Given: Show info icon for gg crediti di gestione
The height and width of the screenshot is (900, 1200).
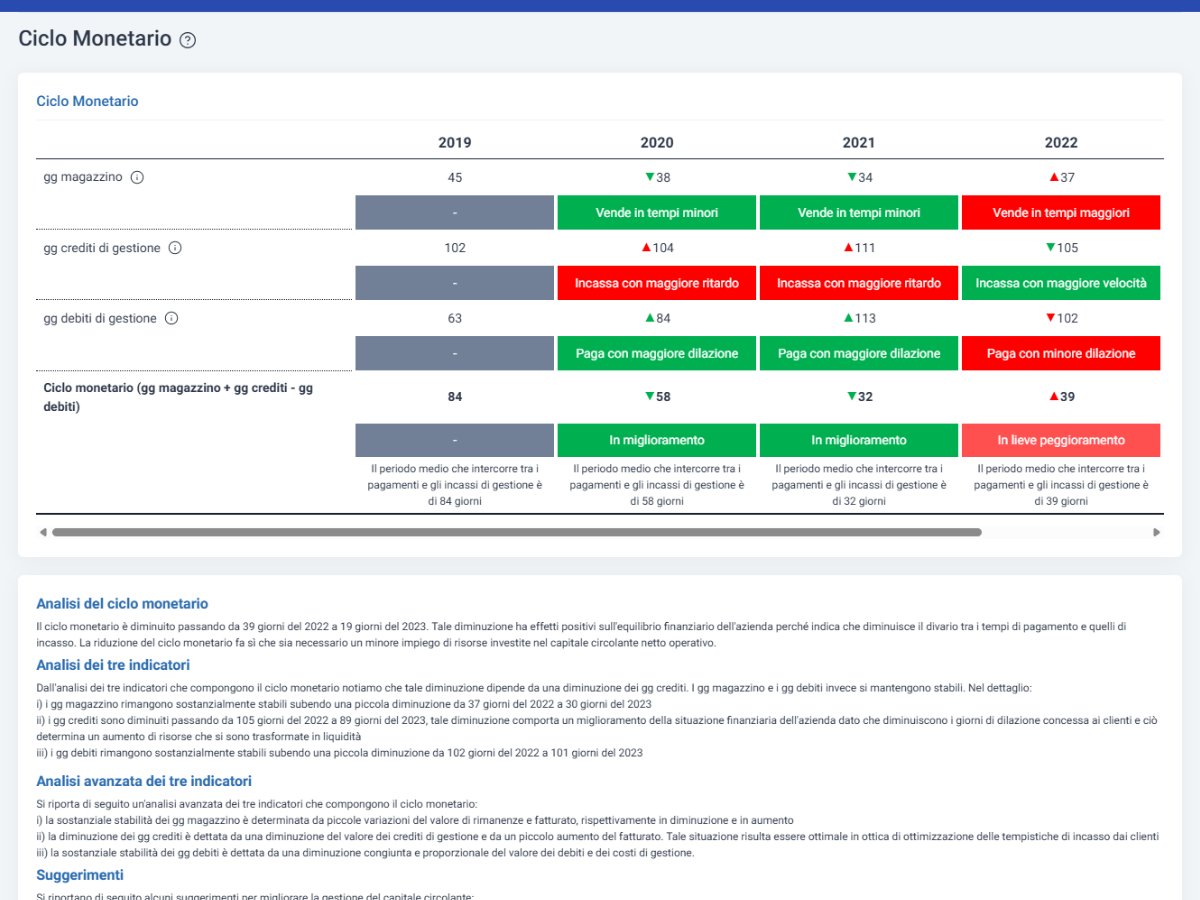Looking at the screenshot, I should [175, 248].
